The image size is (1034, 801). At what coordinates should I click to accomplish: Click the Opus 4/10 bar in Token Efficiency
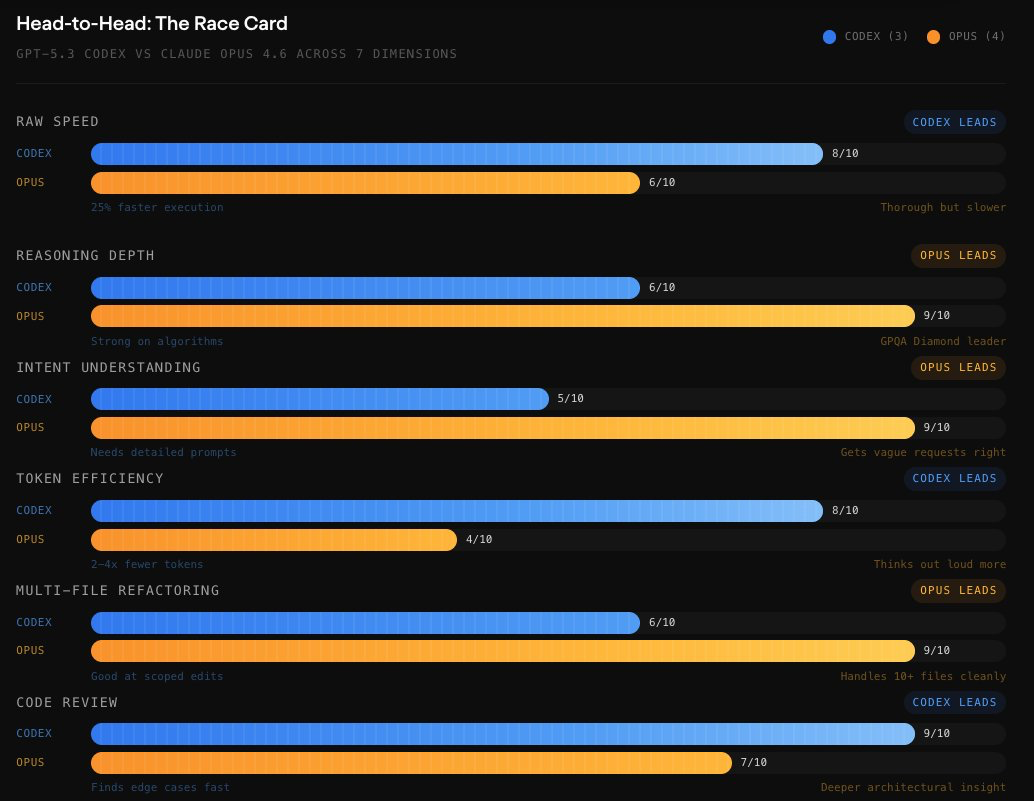coord(273,539)
